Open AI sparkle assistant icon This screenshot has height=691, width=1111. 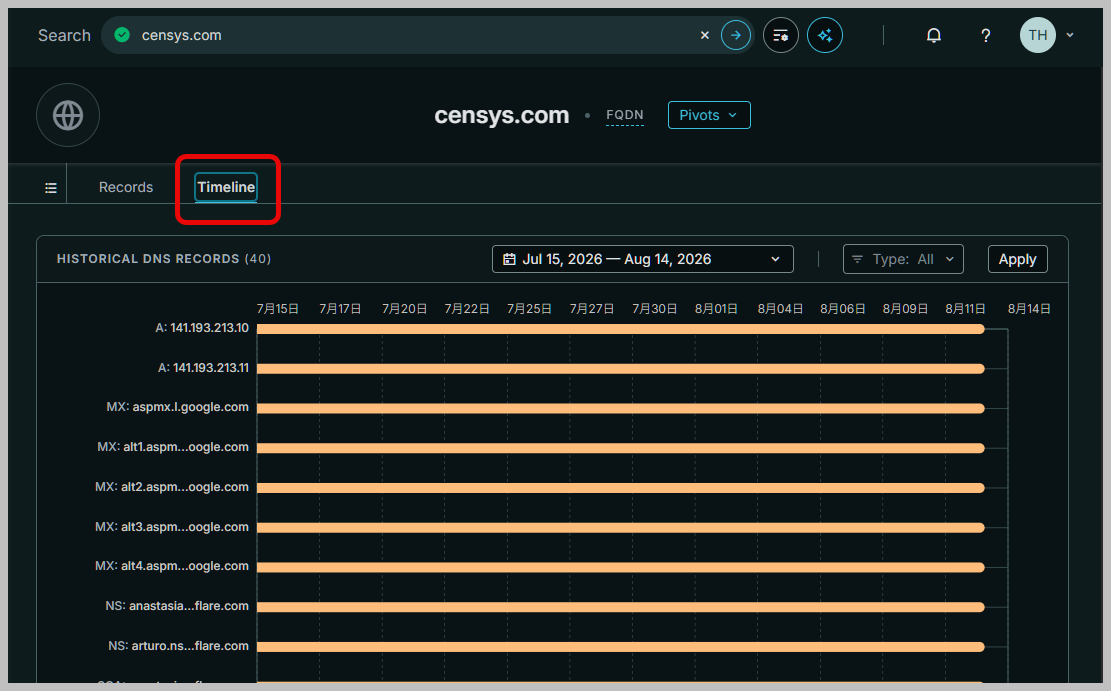(x=825, y=35)
